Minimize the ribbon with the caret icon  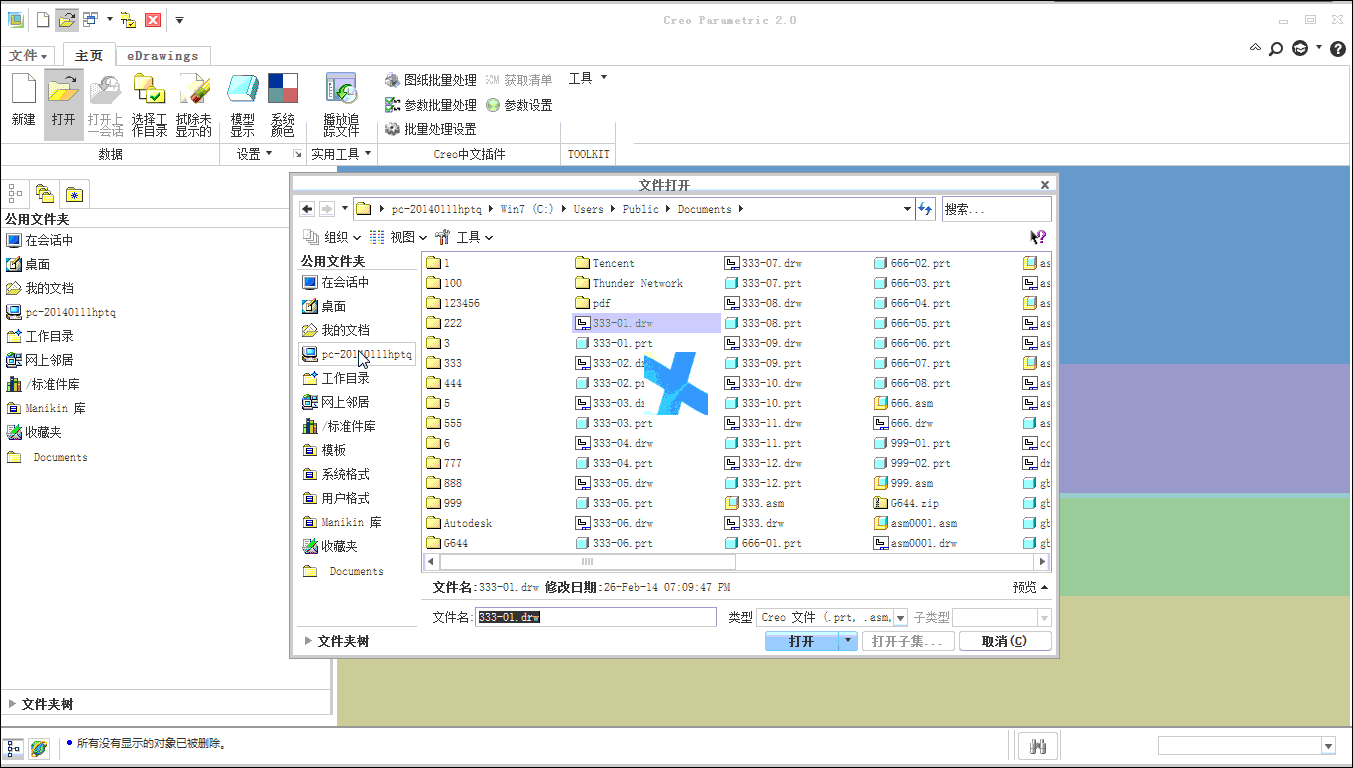coord(1256,48)
